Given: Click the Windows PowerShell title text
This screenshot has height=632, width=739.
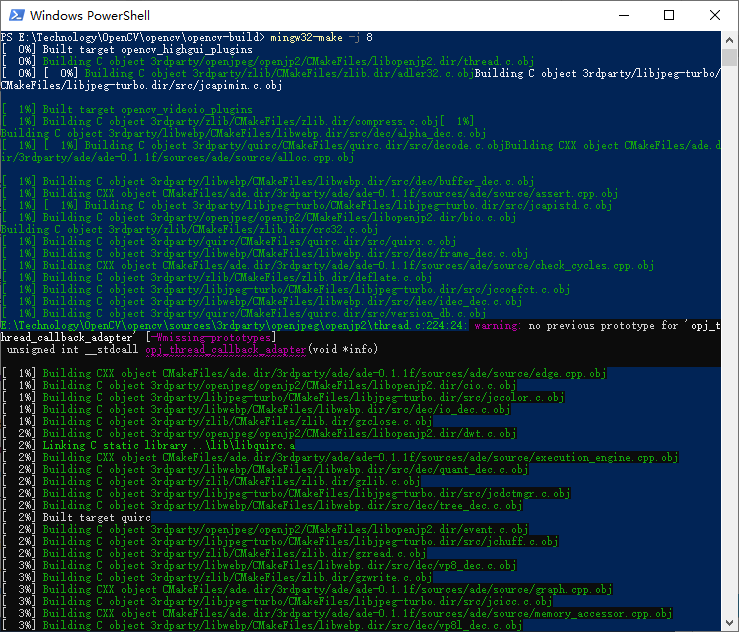Looking at the screenshot, I should coord(90,16).
